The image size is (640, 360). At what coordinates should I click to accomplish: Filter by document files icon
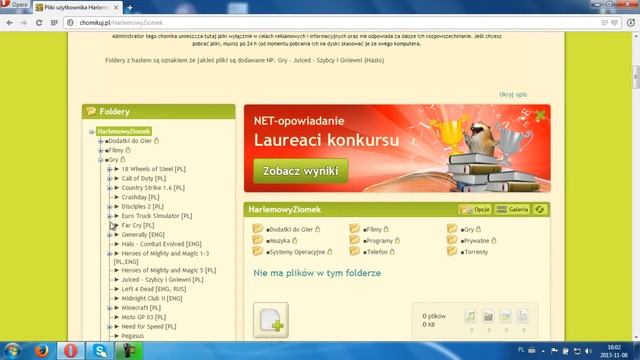pyautogui.click(x=523, y=316)
